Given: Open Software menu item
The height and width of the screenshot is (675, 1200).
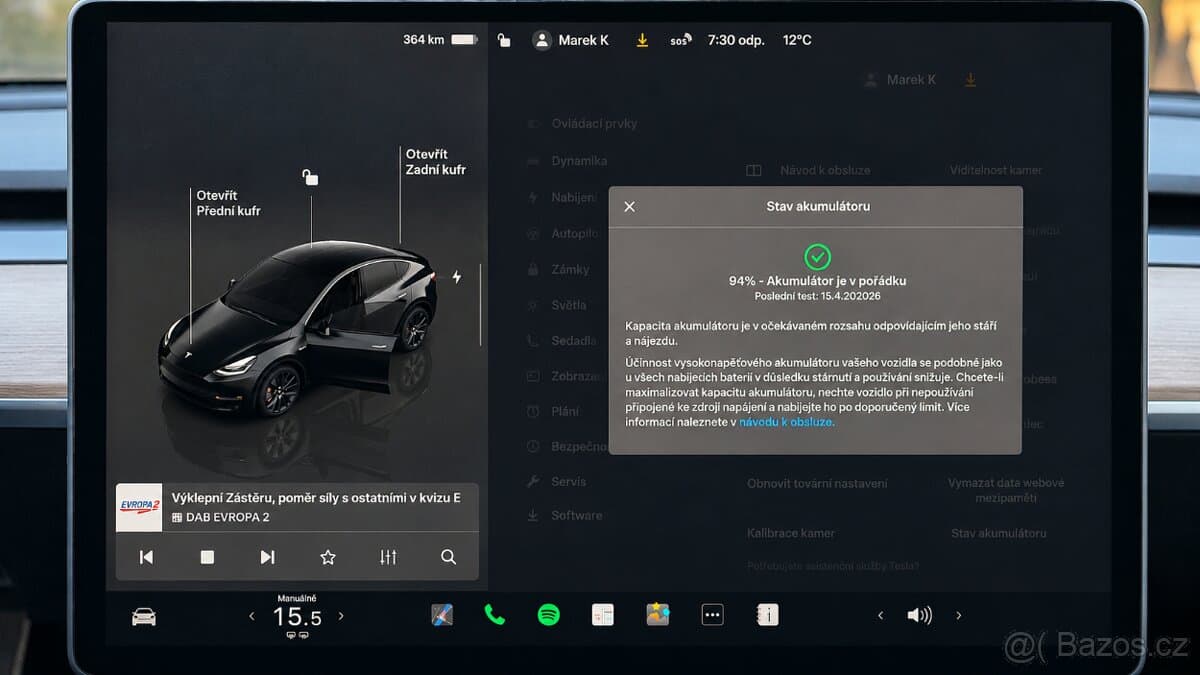Looking at the screenshot, I should 564,515.
